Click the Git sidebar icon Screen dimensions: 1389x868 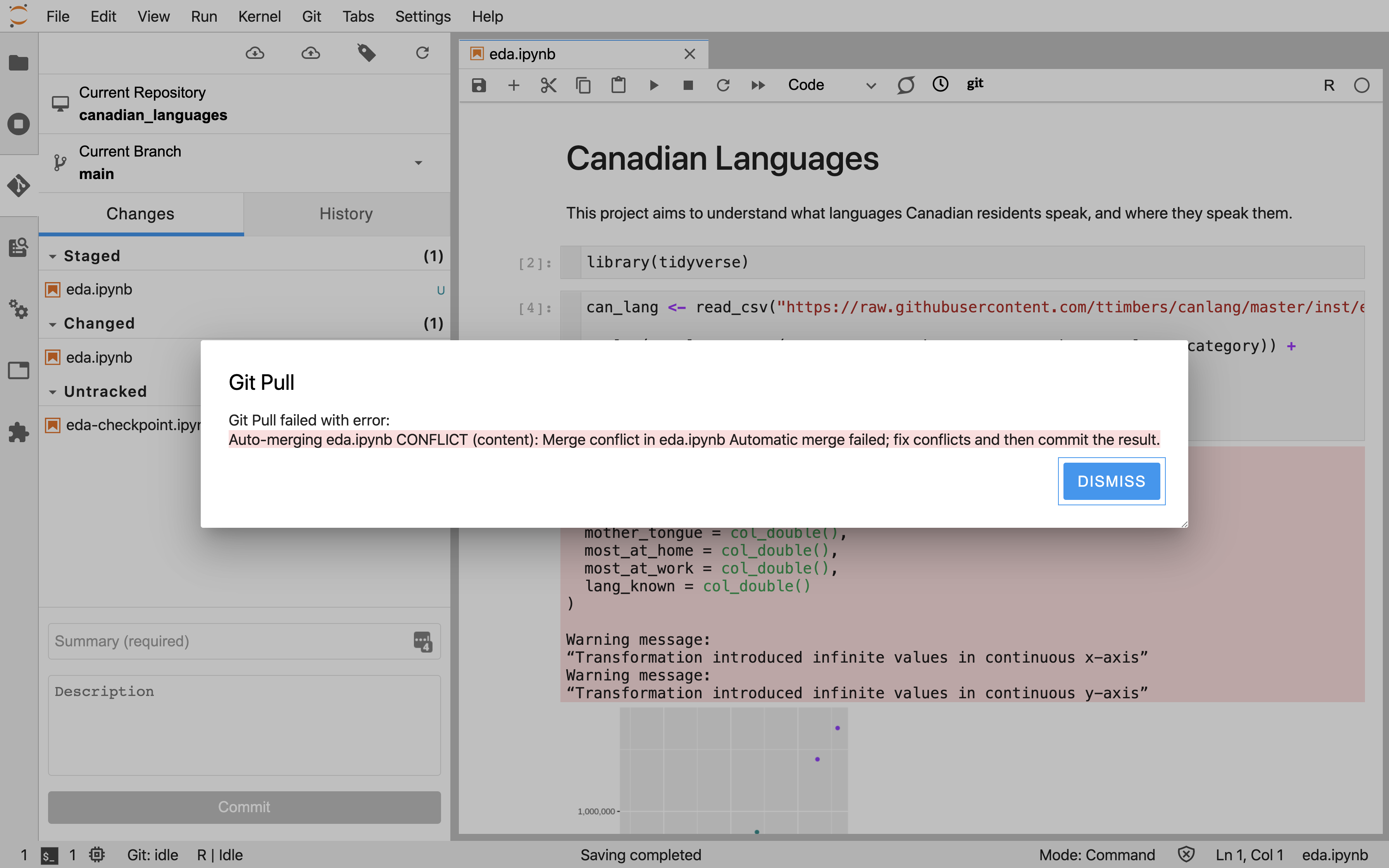19,186
